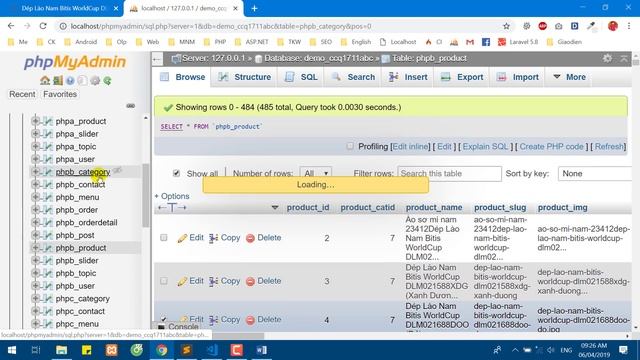Image resolution: width=640 pixels, height=360 pixels.
Task: Open the Sort by key dropdown
Action: coord(595,173)
